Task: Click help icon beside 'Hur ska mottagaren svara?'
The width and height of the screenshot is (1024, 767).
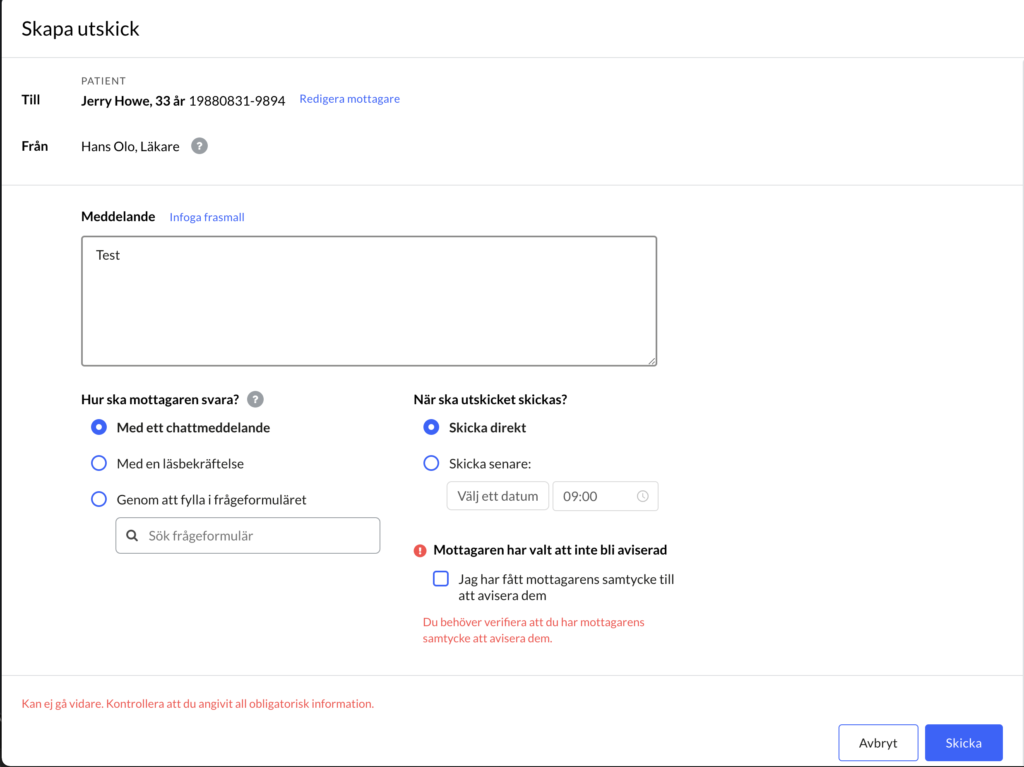Action: [255, 399]
